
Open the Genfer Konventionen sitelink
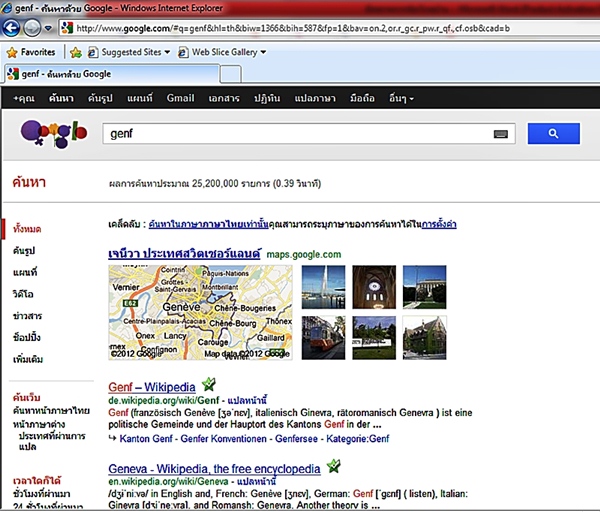(223, 439)
